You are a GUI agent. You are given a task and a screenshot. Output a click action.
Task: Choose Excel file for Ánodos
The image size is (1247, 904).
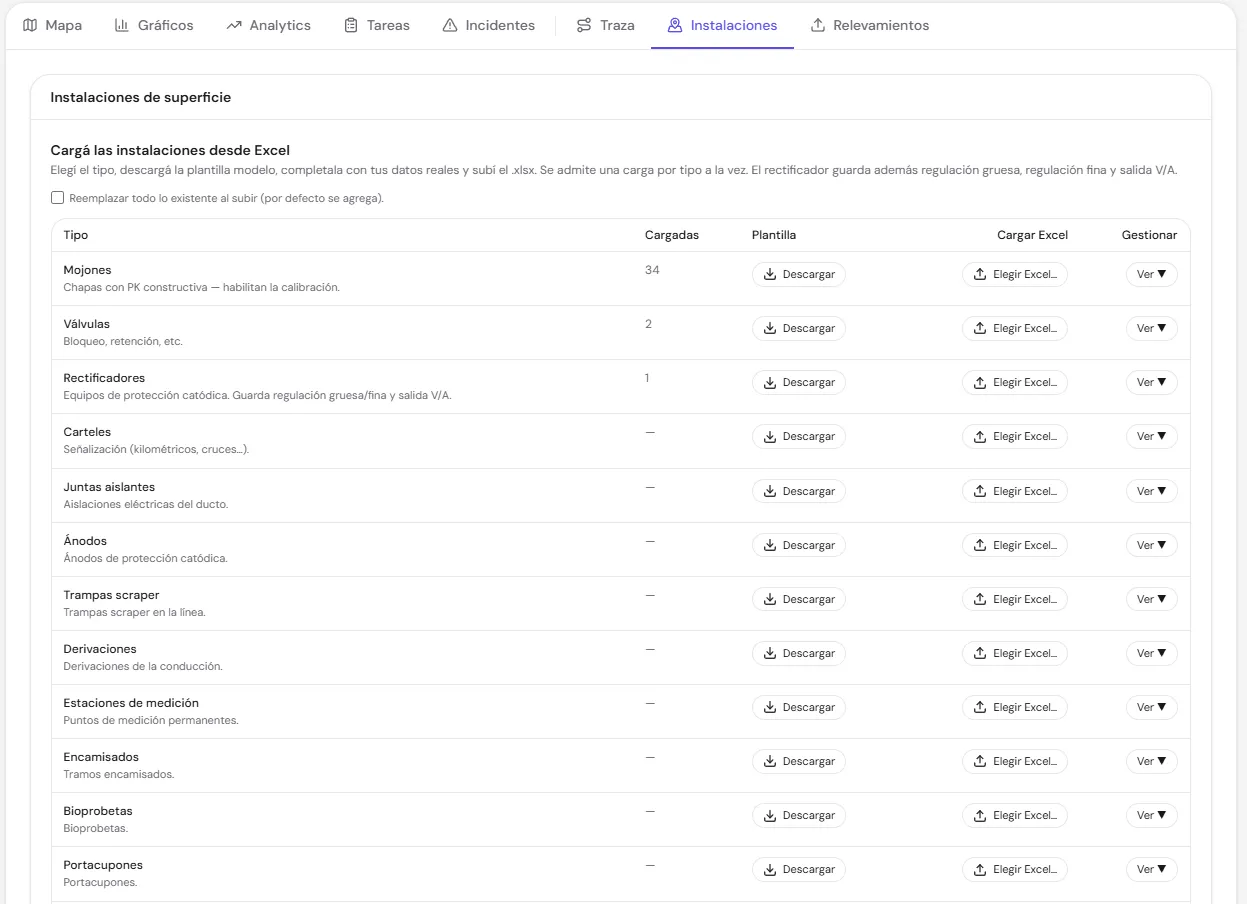click(1015, 545)
